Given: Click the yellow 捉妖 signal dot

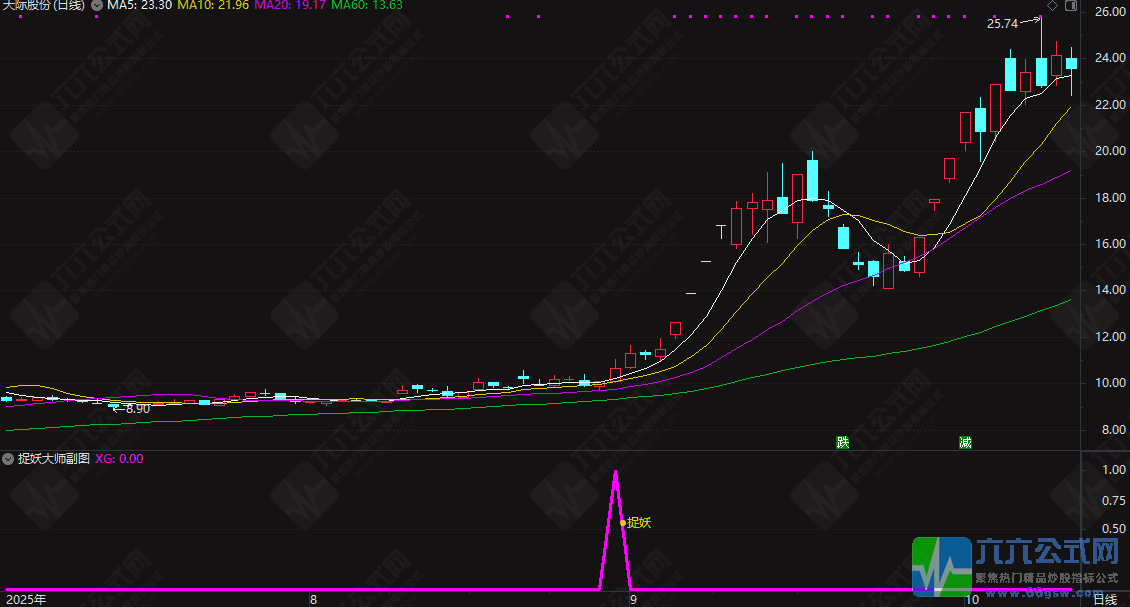Looking at the screenshot, I should [x=623, y=522].
